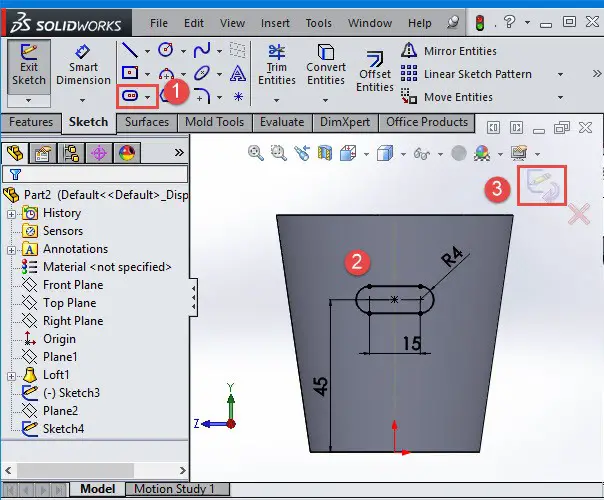Expand the Annotations tree node

pyautogui.click(x=11, y=250)
